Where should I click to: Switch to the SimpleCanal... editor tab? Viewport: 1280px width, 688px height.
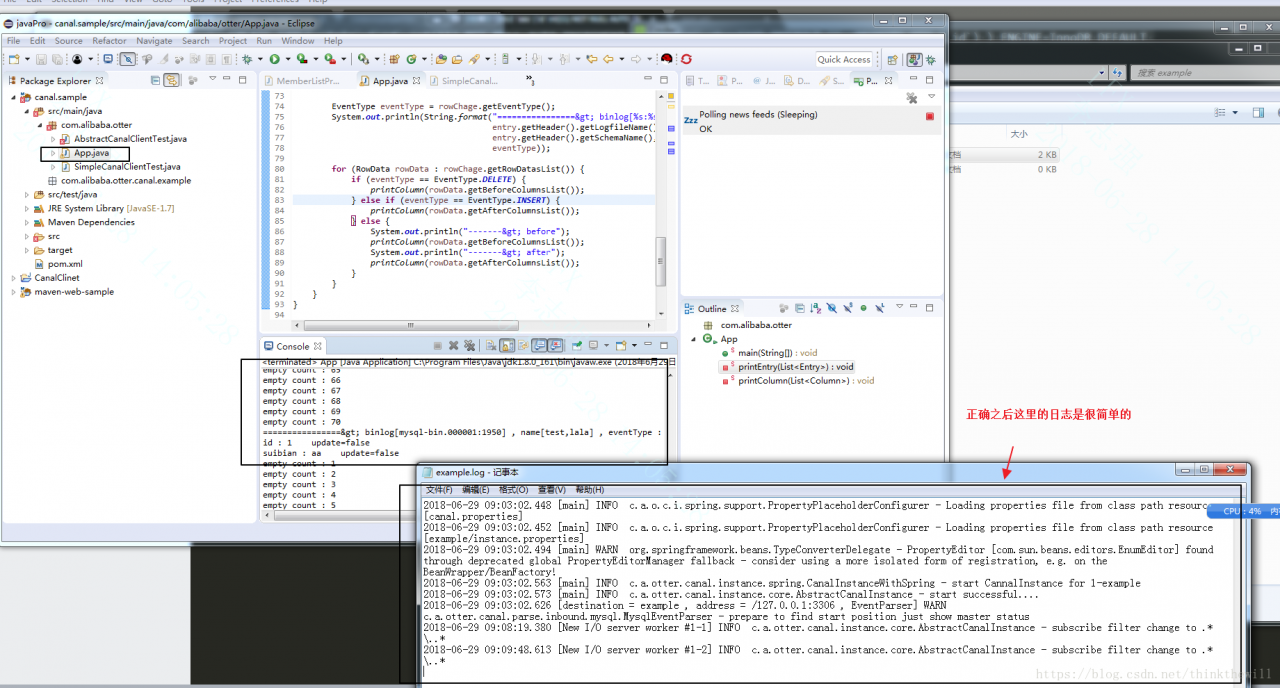coord(462,81)
